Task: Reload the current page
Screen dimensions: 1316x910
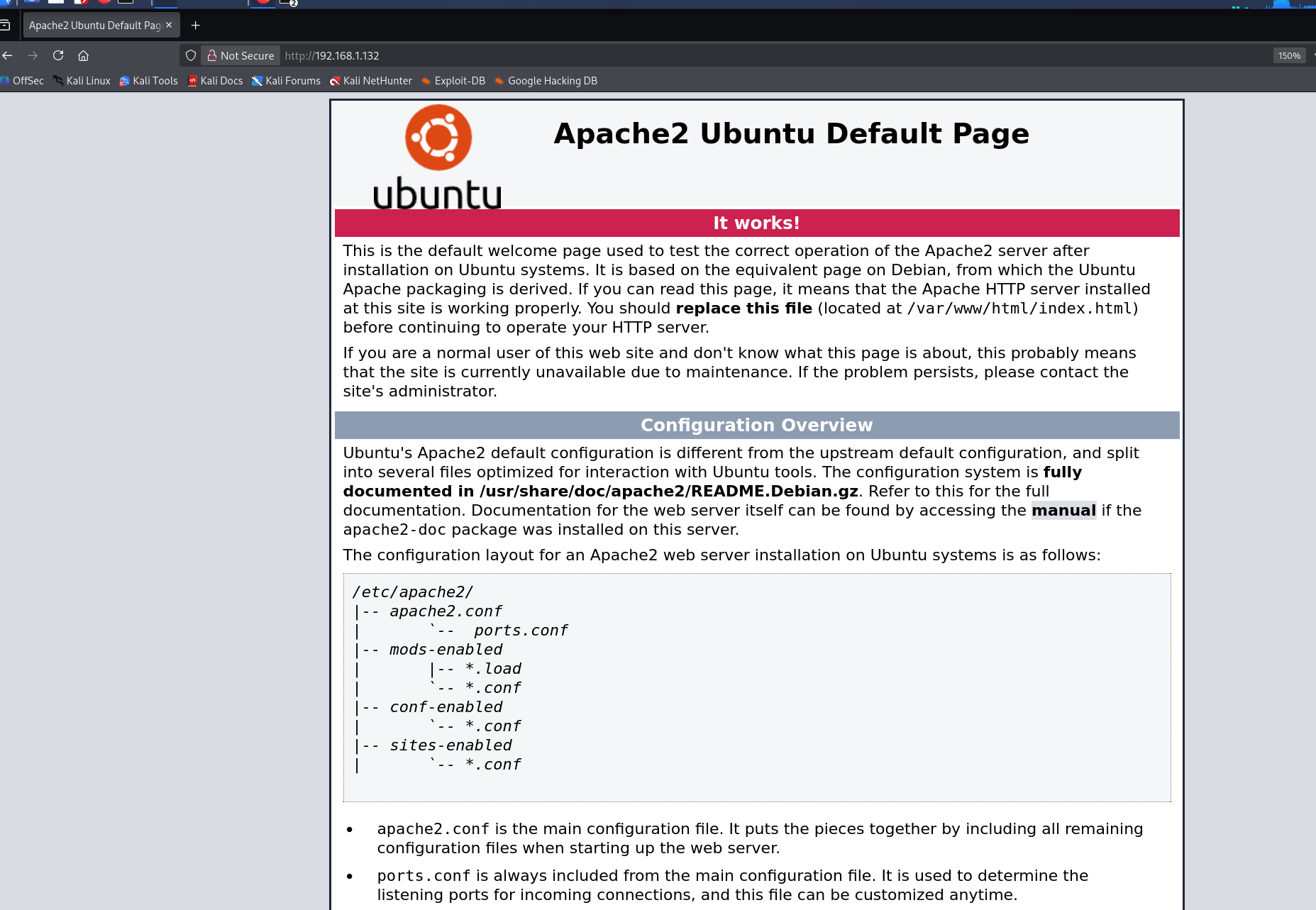Action: (58, 55)
